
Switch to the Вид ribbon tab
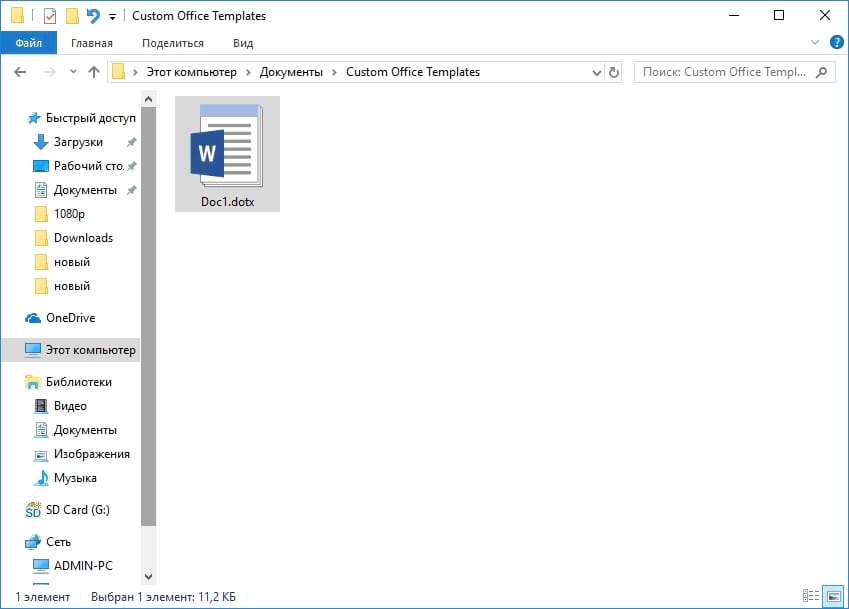(243, 43)
